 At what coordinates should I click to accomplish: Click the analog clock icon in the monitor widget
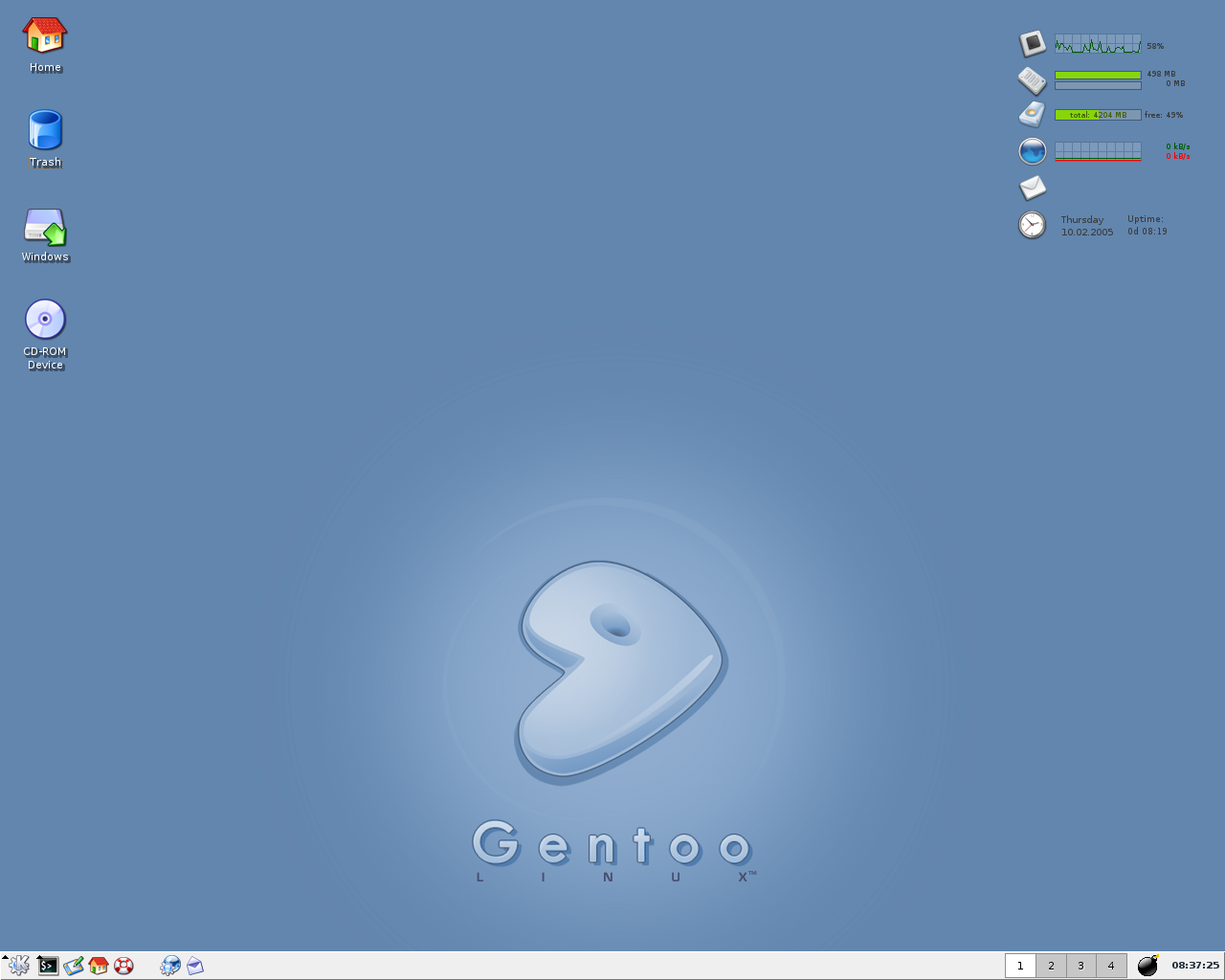[x=1032, y=225]
